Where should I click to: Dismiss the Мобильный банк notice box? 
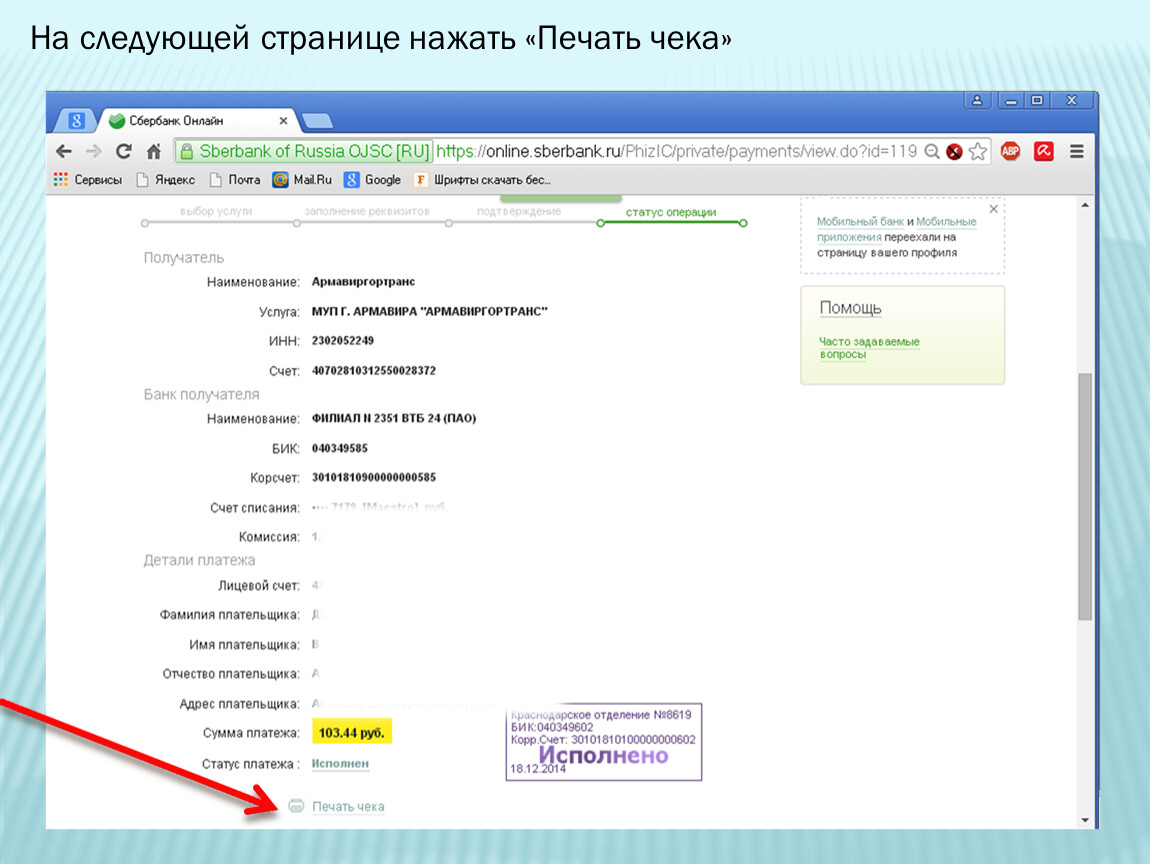click(993, 209)
